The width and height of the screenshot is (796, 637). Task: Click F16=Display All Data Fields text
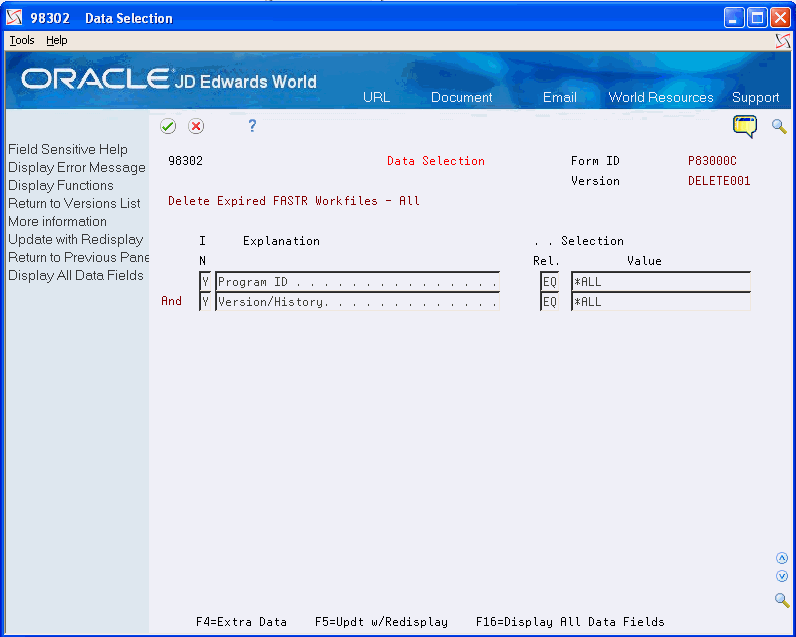[x=570, y=622]
